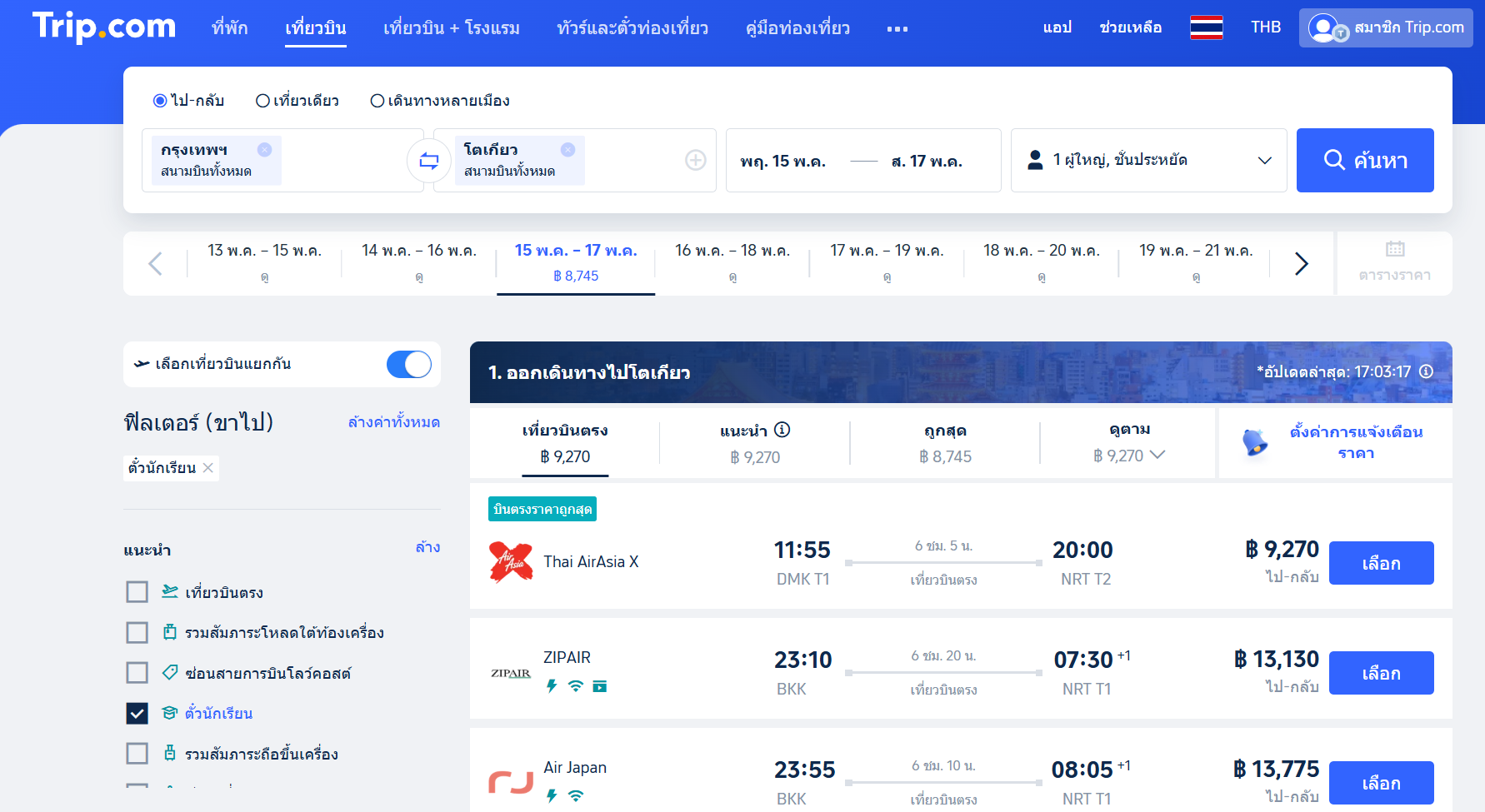Remove the ตั๋วนักเรียน filter tag
This screenshot has height=812, width=1485.
tap(208, 468)
